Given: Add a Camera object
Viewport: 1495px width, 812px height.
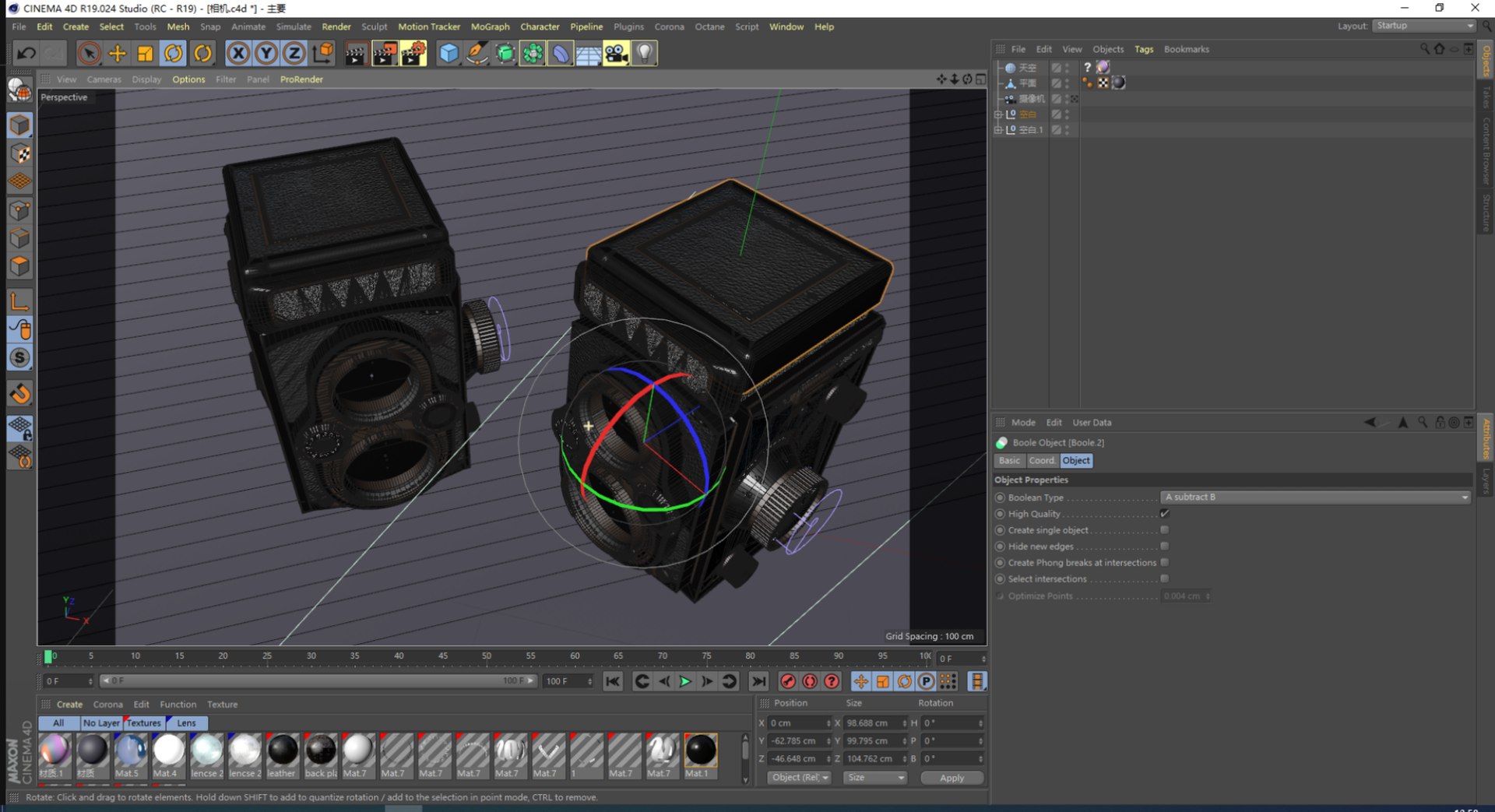Looking at the screenshot, I should (616, 53).
